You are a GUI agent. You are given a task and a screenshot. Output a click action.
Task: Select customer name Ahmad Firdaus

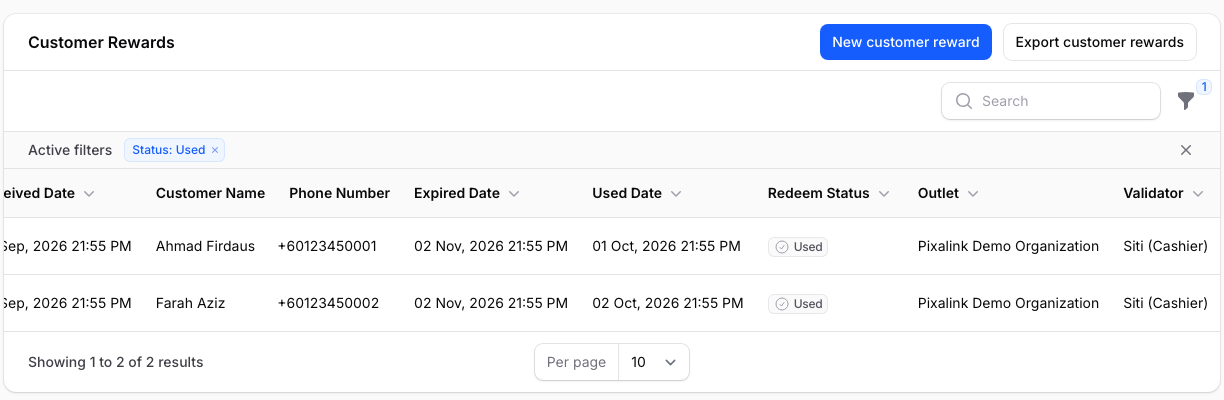coord(205,246)
